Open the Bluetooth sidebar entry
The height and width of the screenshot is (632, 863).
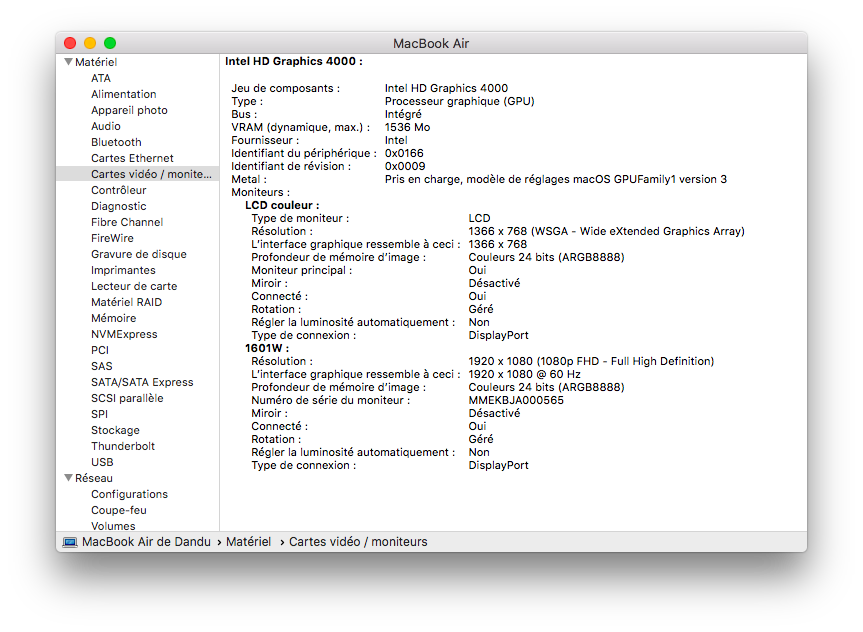pyautogui.click(x=116, y=142)
